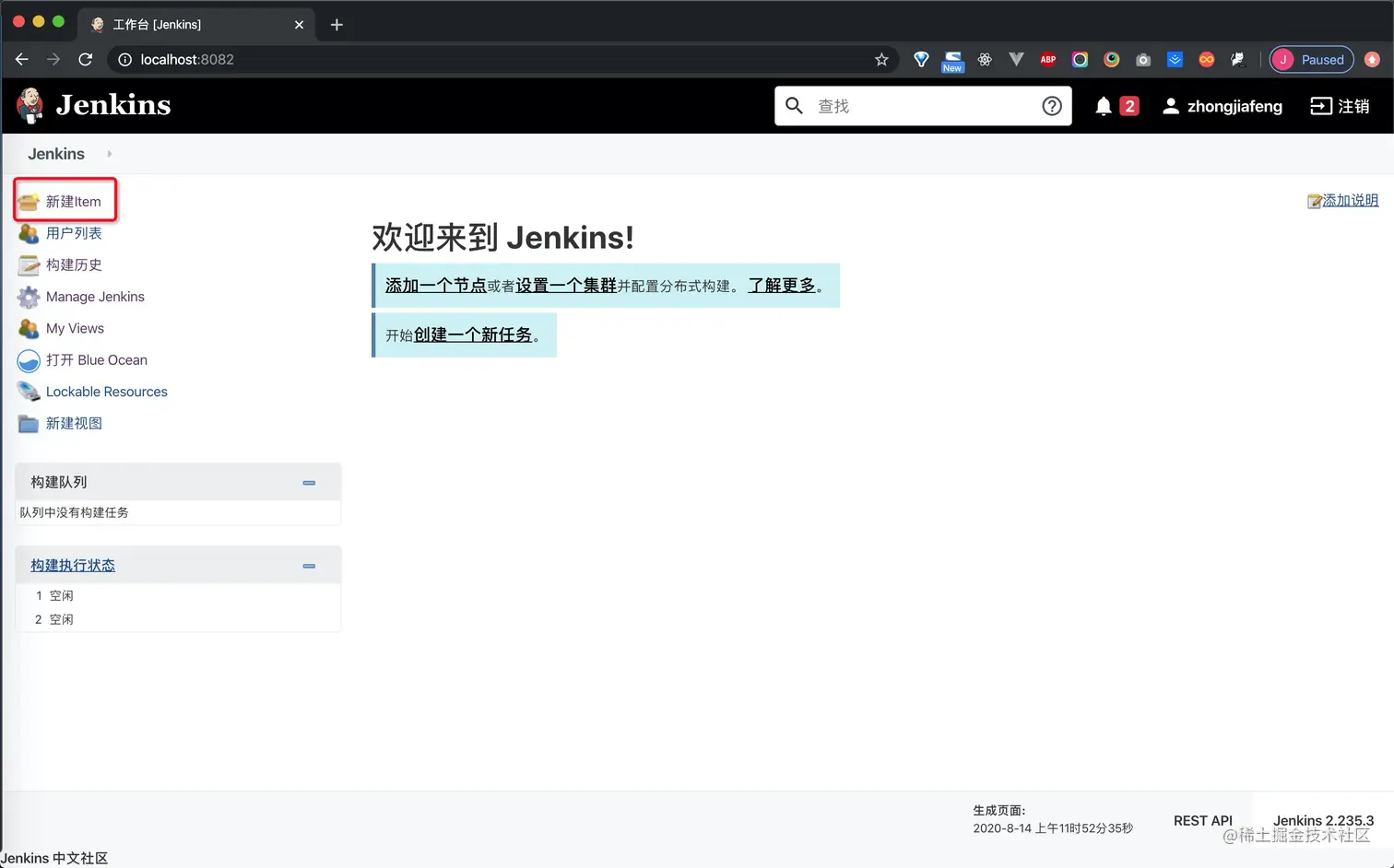Click the Jenkins header title text
The height and width of the screenshot is (868, 1394).
click(113, 105)
